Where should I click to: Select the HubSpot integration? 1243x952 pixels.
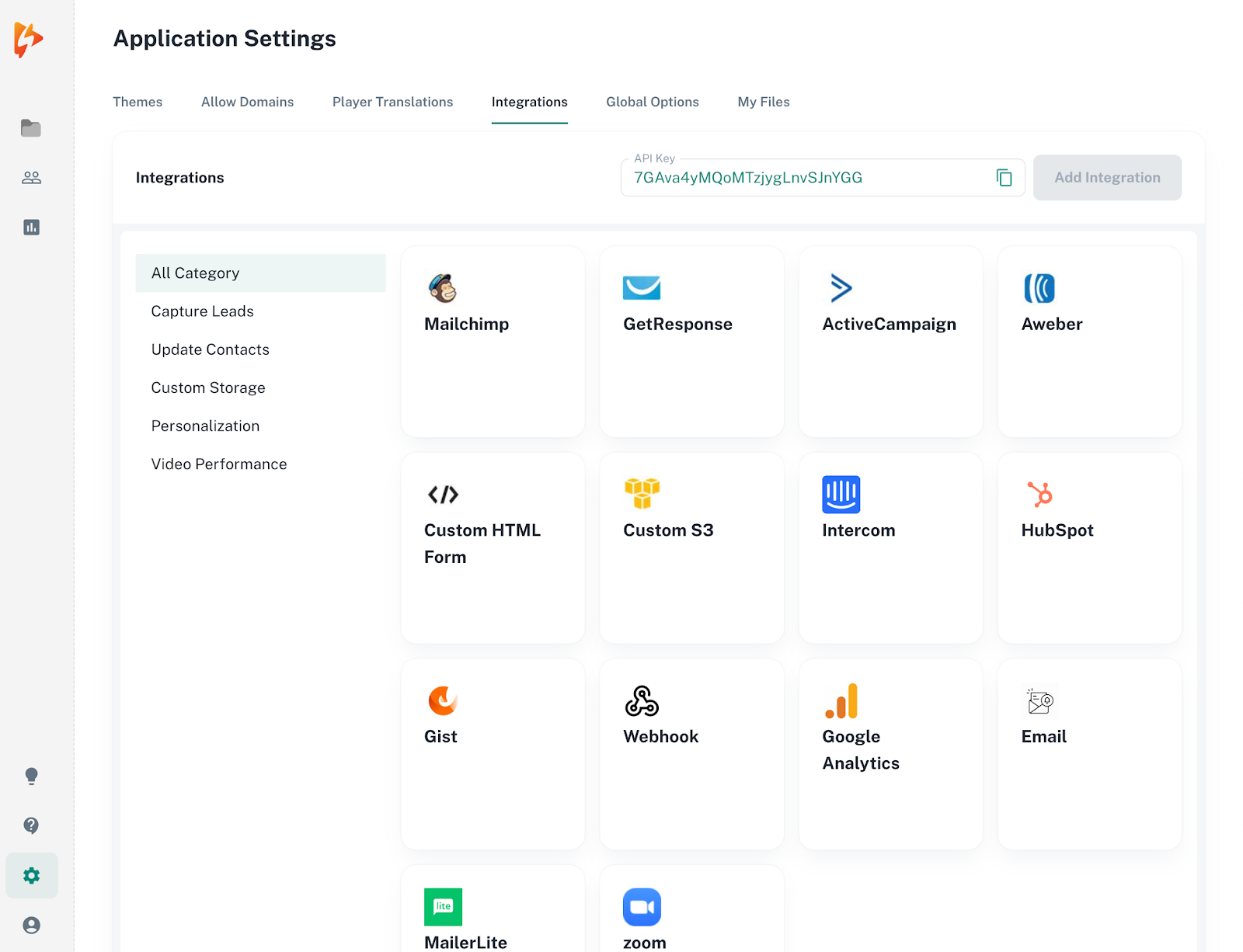(x=1088, y=547)
